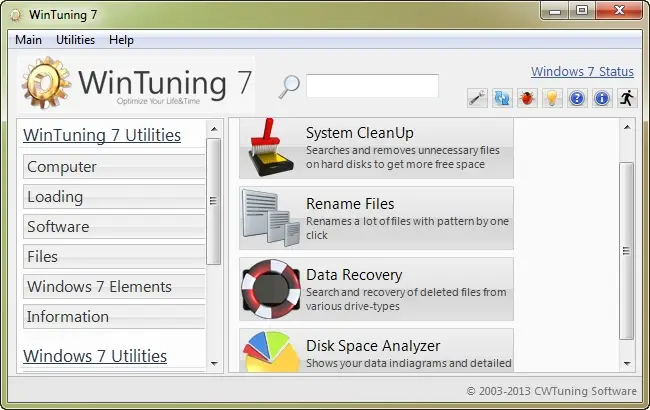
Task: Click the title bar WinTuning app icon
Action: pos(16,15)
